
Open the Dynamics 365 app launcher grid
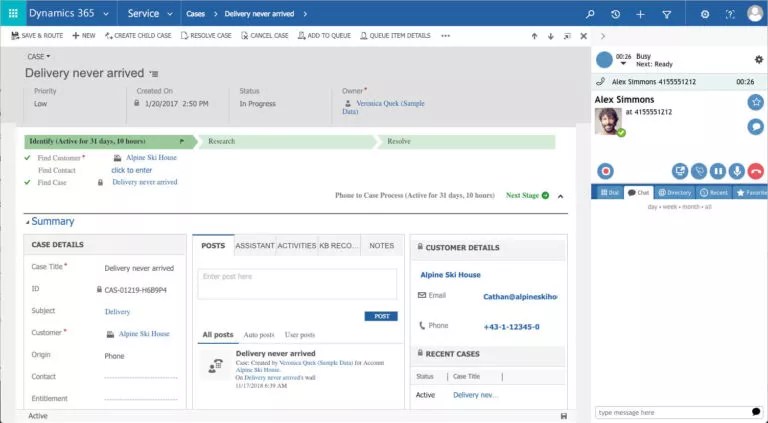pyautogui.click(x=13, y=13)
